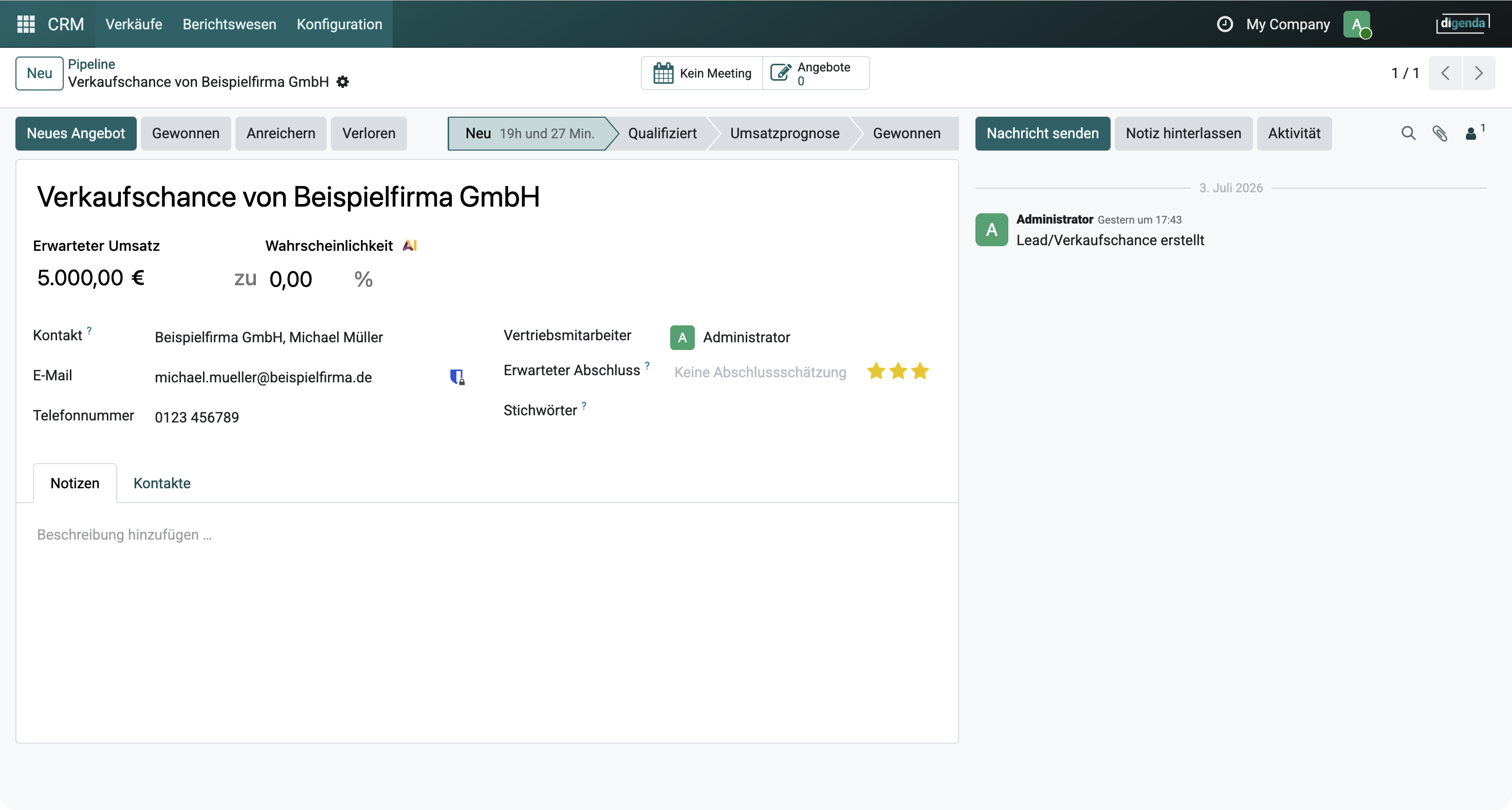1512x810 pixels.
Task: Edit the opportunity title field
Action: click(487, 197)
